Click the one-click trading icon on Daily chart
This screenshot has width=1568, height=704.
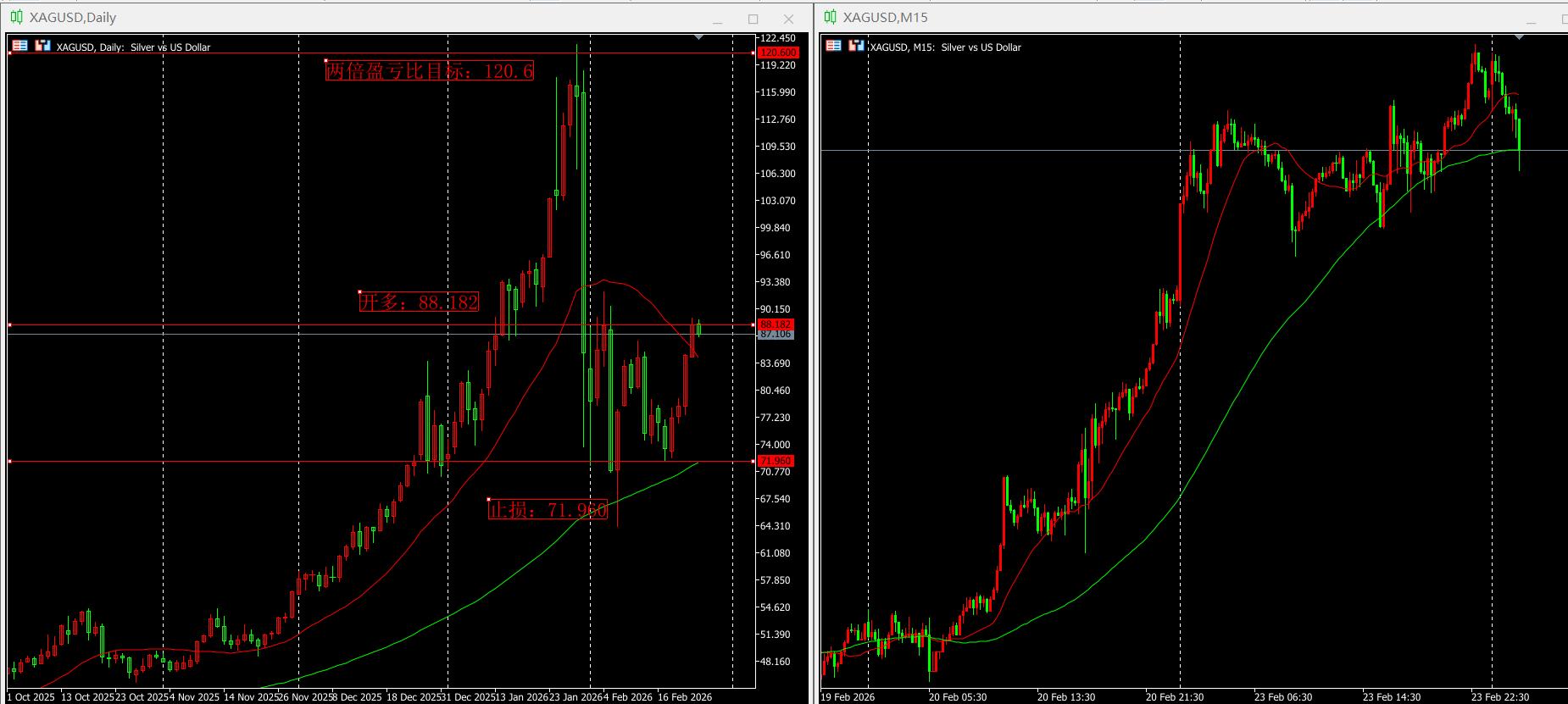(x=42, y=46)
